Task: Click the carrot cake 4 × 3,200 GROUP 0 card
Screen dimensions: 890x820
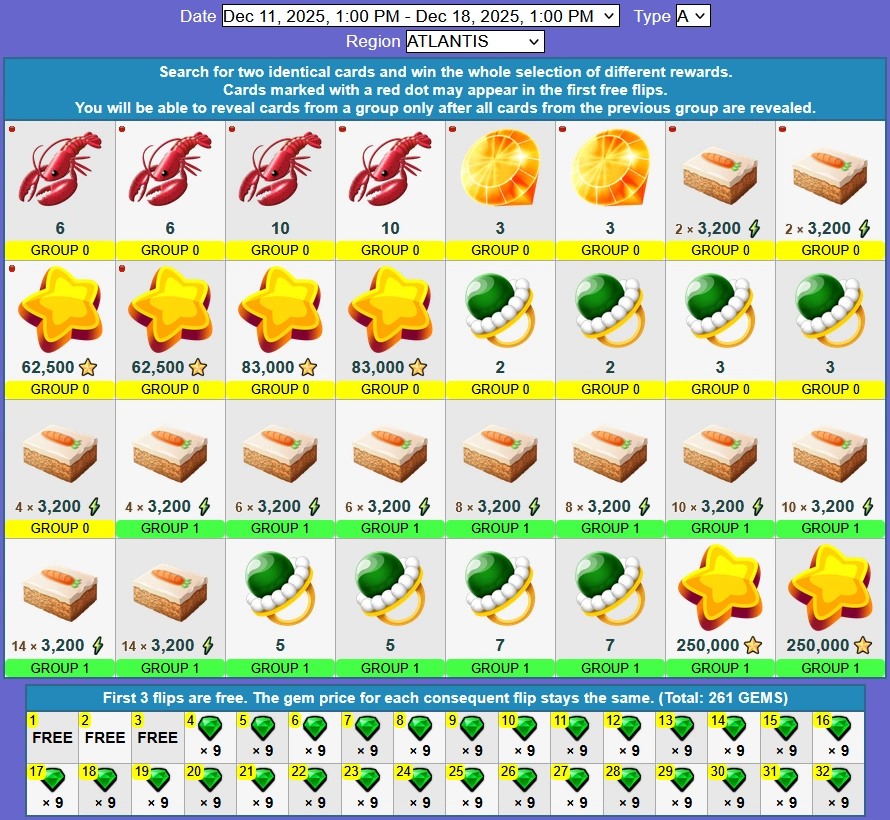Action: pyautogui.click(x=60, y=469)
